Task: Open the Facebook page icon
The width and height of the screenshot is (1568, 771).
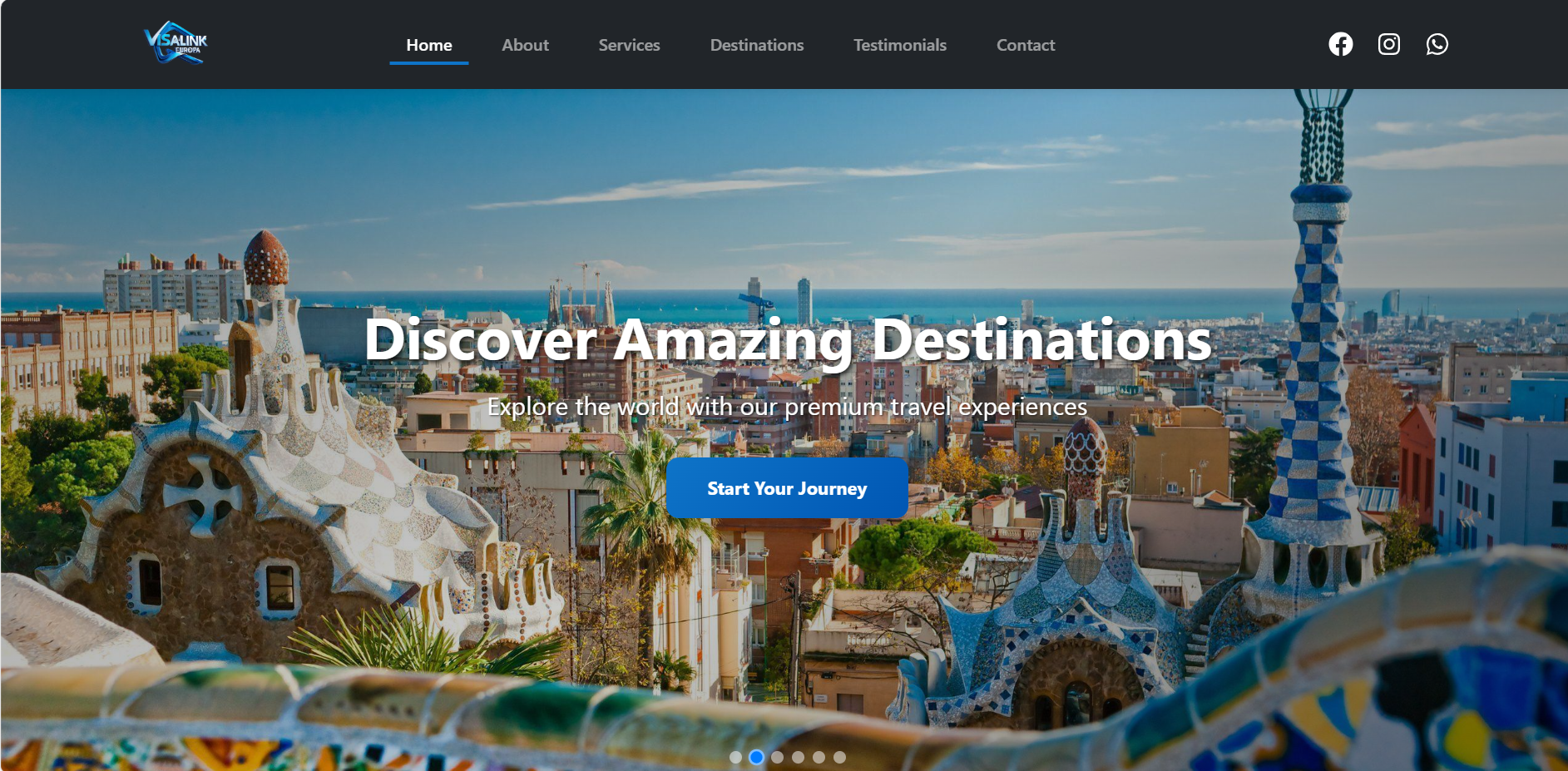Action: click(1340, 44)
